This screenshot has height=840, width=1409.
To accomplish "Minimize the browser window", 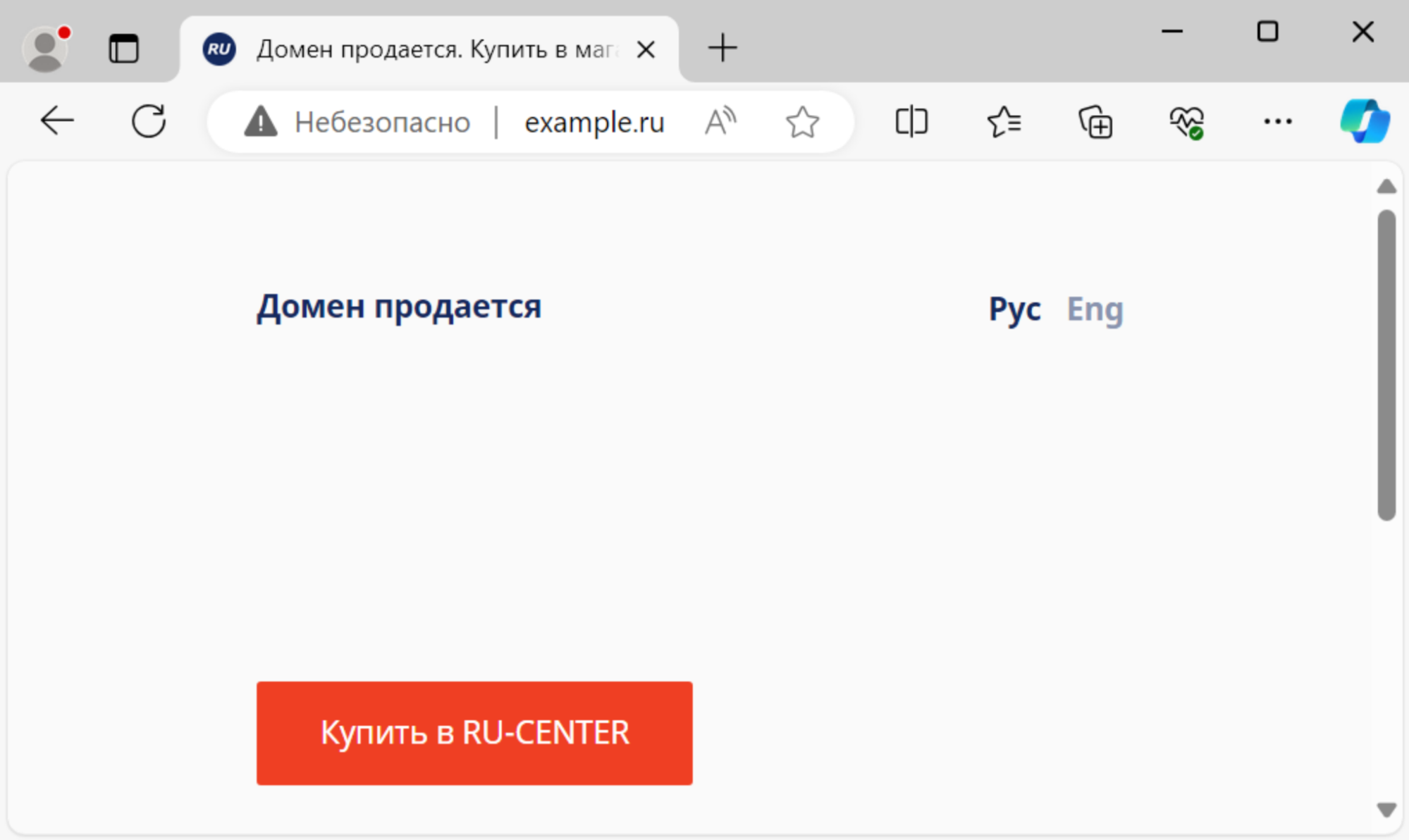I will pyautogui.click(x=1172, y=32).
